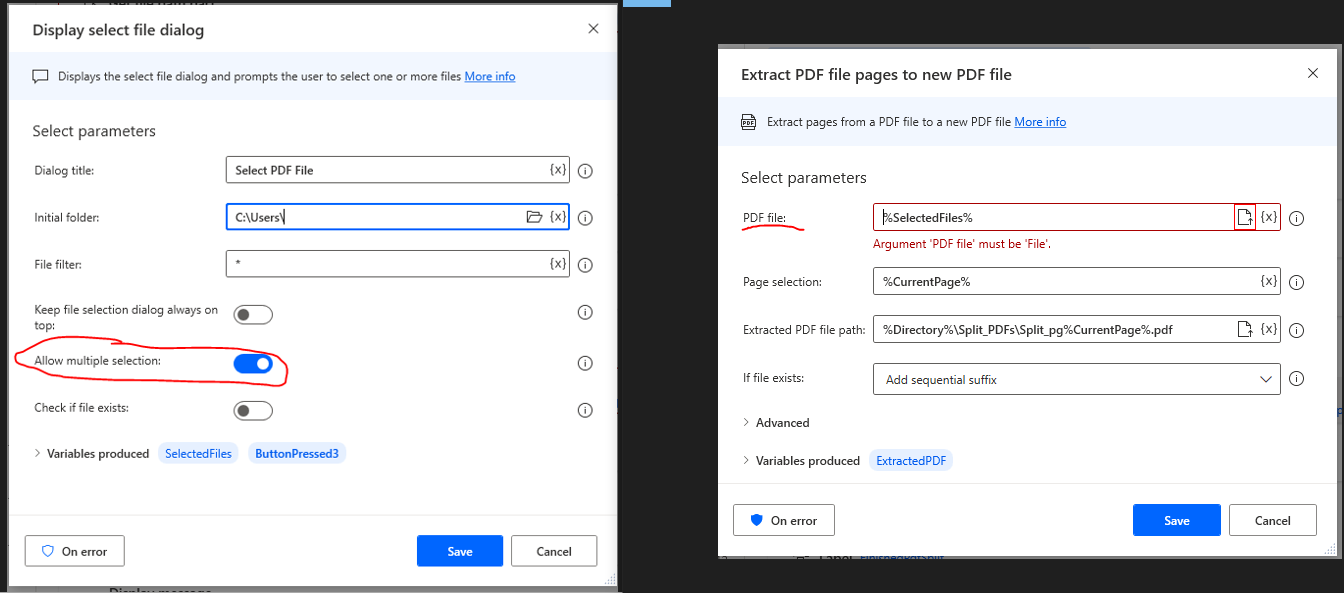
Task: Click the ExtractedPDF variable chip
Action: coord(911,461)
